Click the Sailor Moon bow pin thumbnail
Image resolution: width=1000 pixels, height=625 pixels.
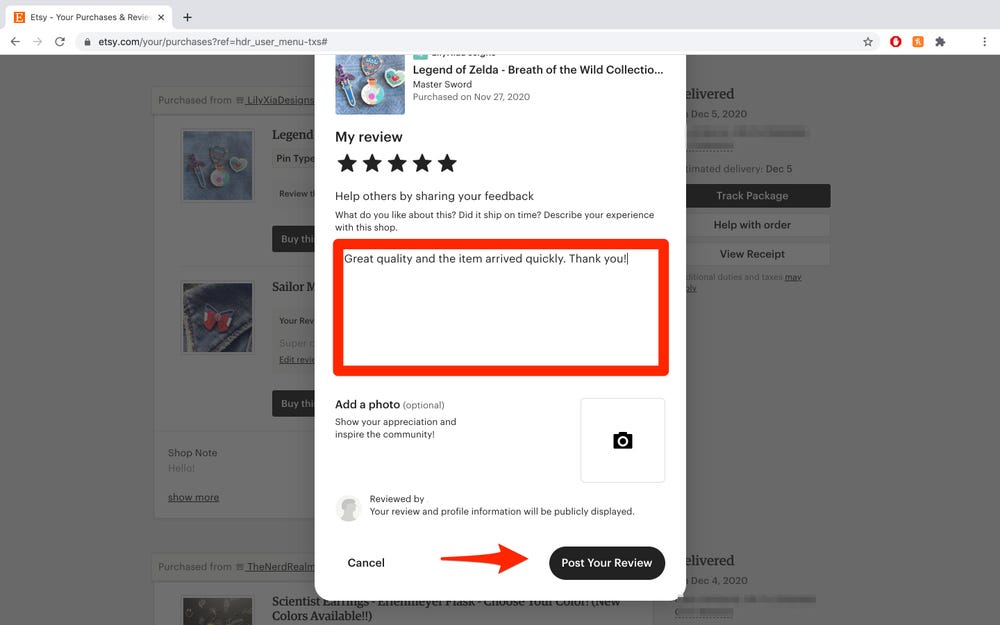click(217, 318)
